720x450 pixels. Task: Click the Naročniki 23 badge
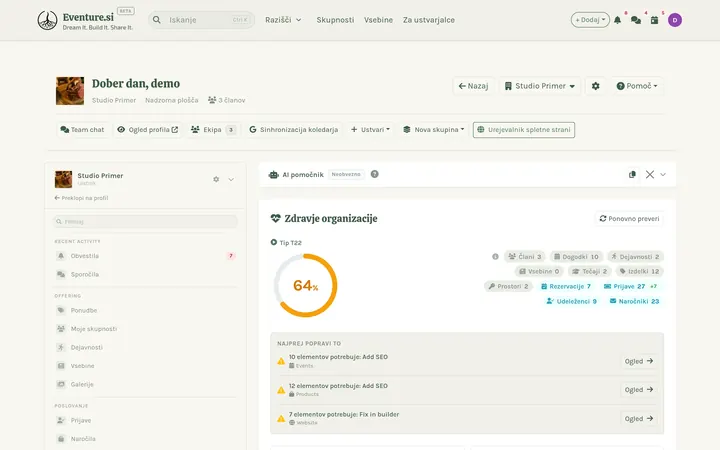pyautogui.click(x=634, y=301)
